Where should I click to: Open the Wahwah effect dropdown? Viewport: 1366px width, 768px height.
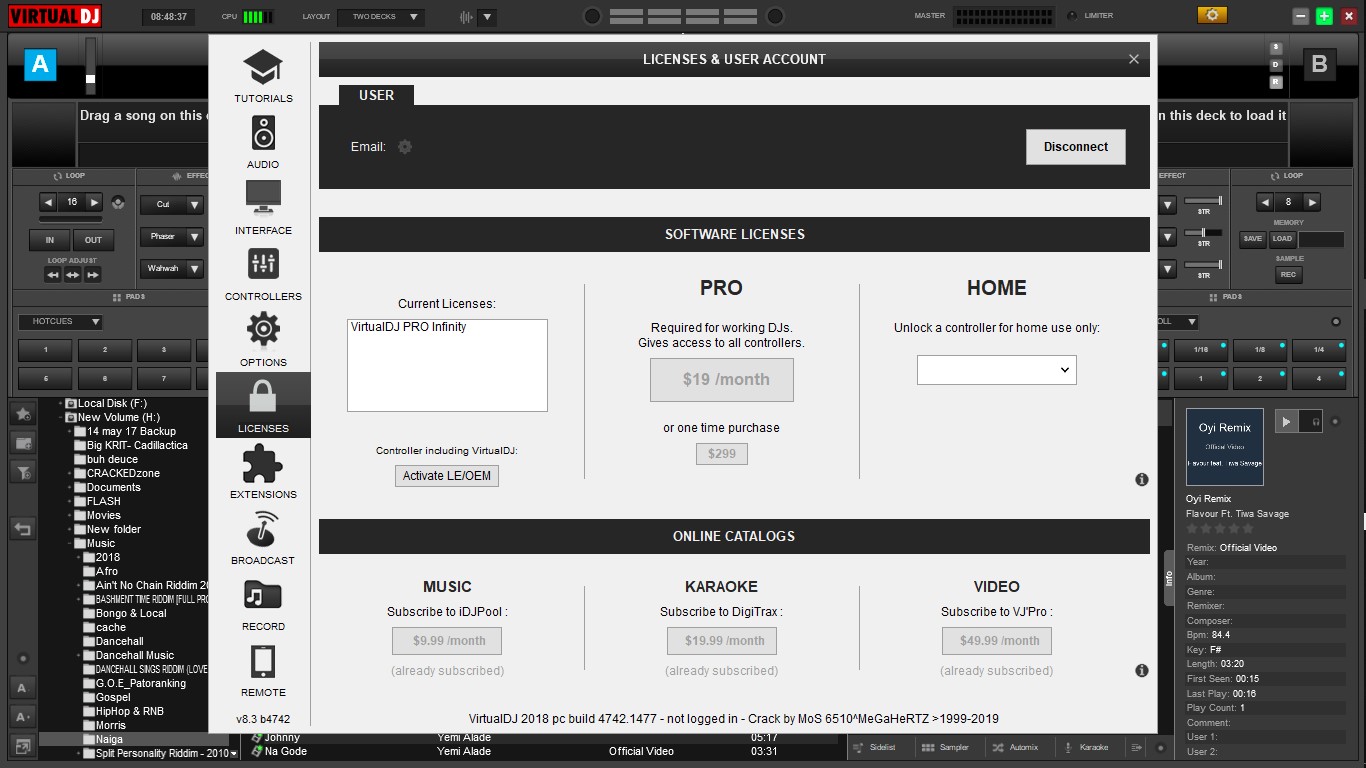172,269
